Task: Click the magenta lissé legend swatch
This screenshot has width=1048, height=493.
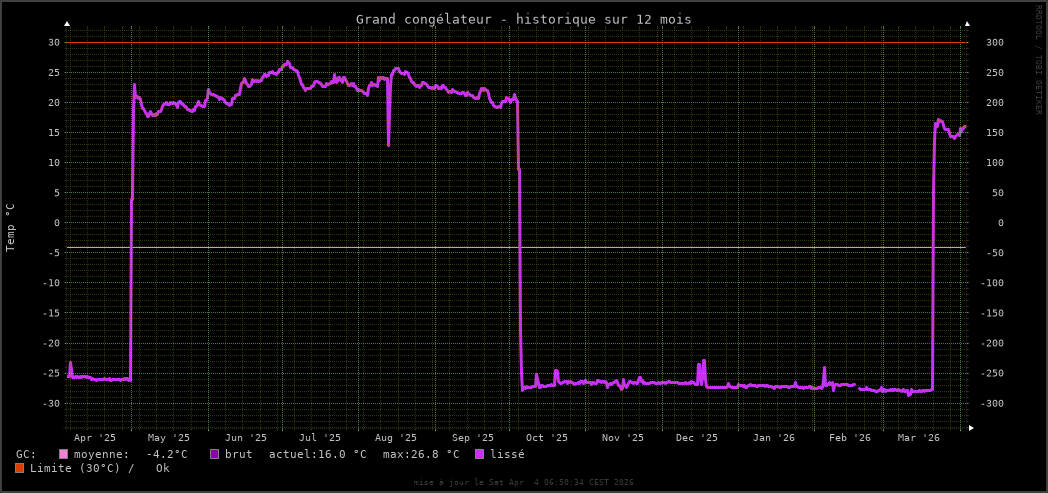Action: [479, 454]
